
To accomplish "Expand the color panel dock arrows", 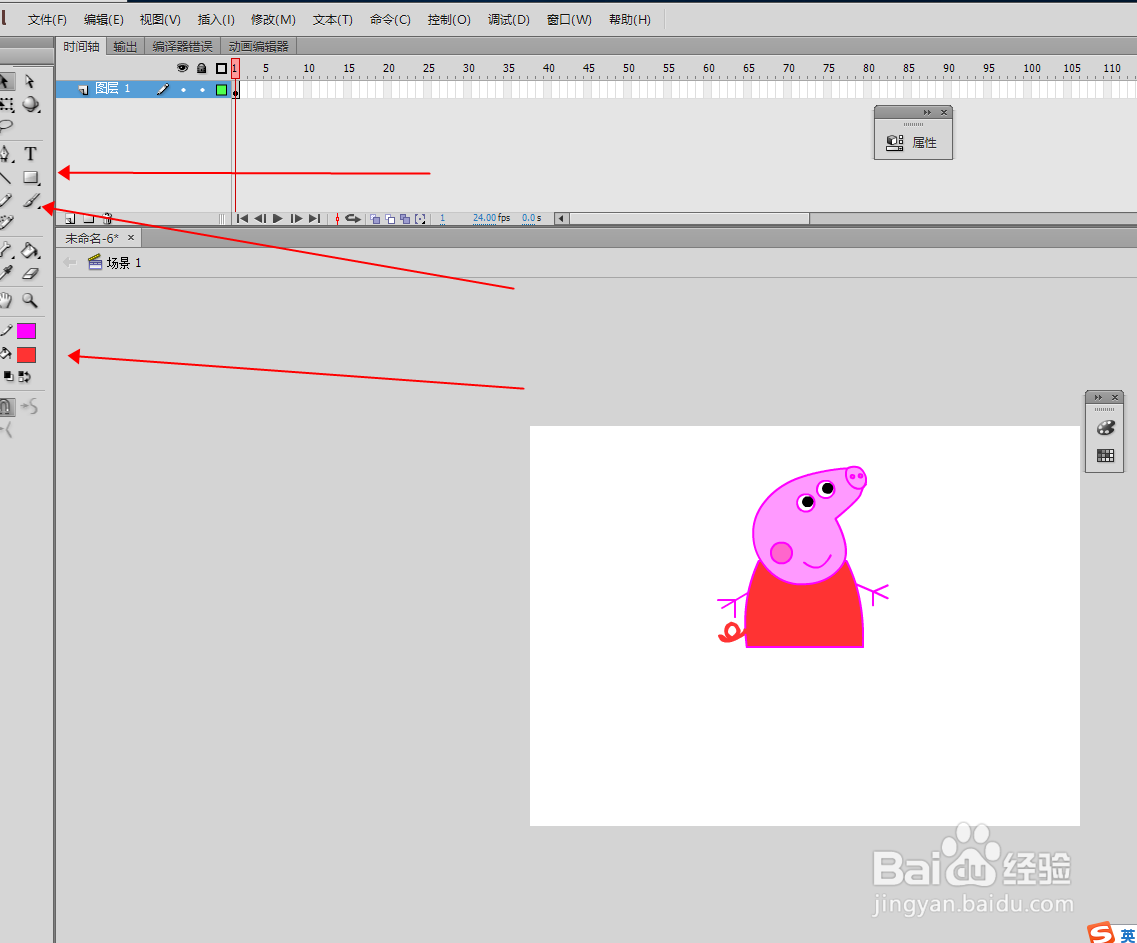I will tap(1098, 398).
